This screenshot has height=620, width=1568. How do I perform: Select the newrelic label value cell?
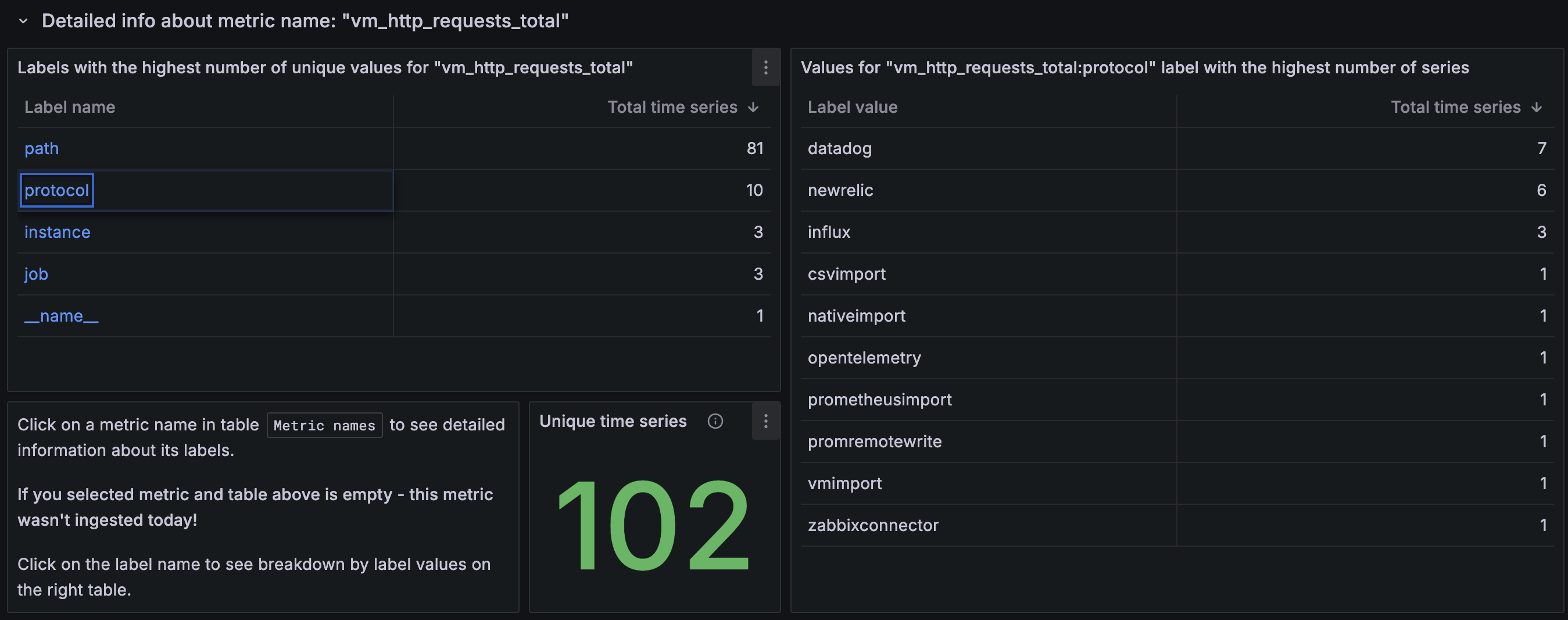840,191
